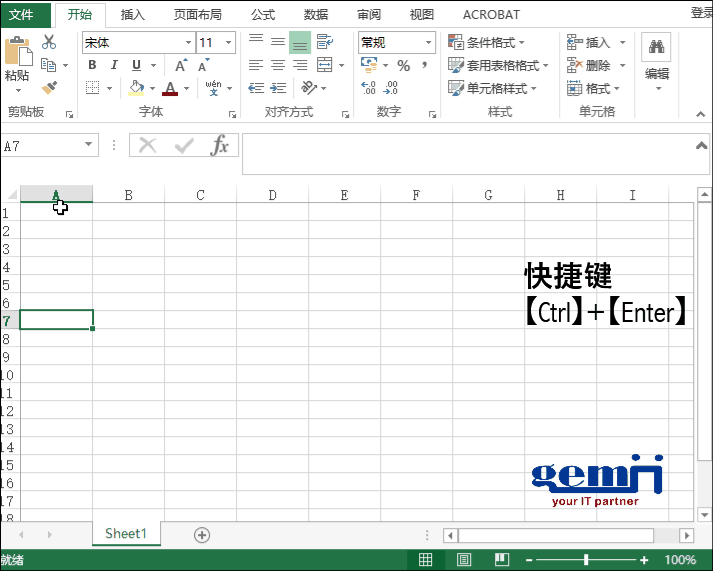Click the 登录 sign-in link
The image size is (713, 571).
[701, 13]
